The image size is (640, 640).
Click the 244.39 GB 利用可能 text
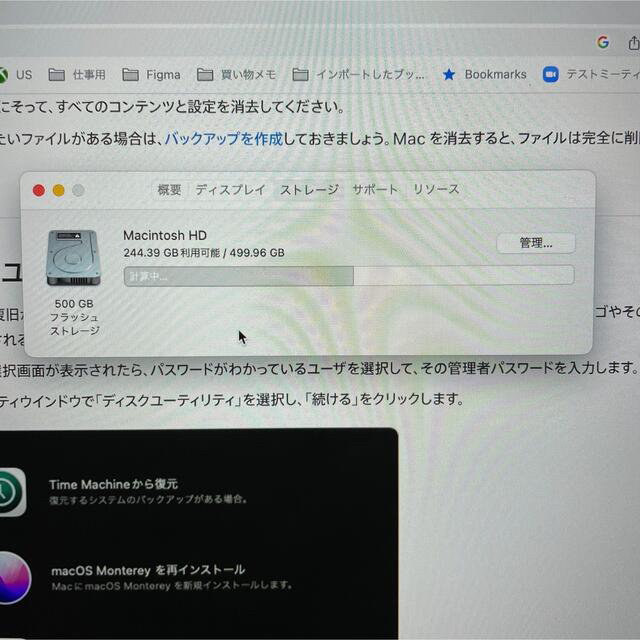(x=171, y=253)
